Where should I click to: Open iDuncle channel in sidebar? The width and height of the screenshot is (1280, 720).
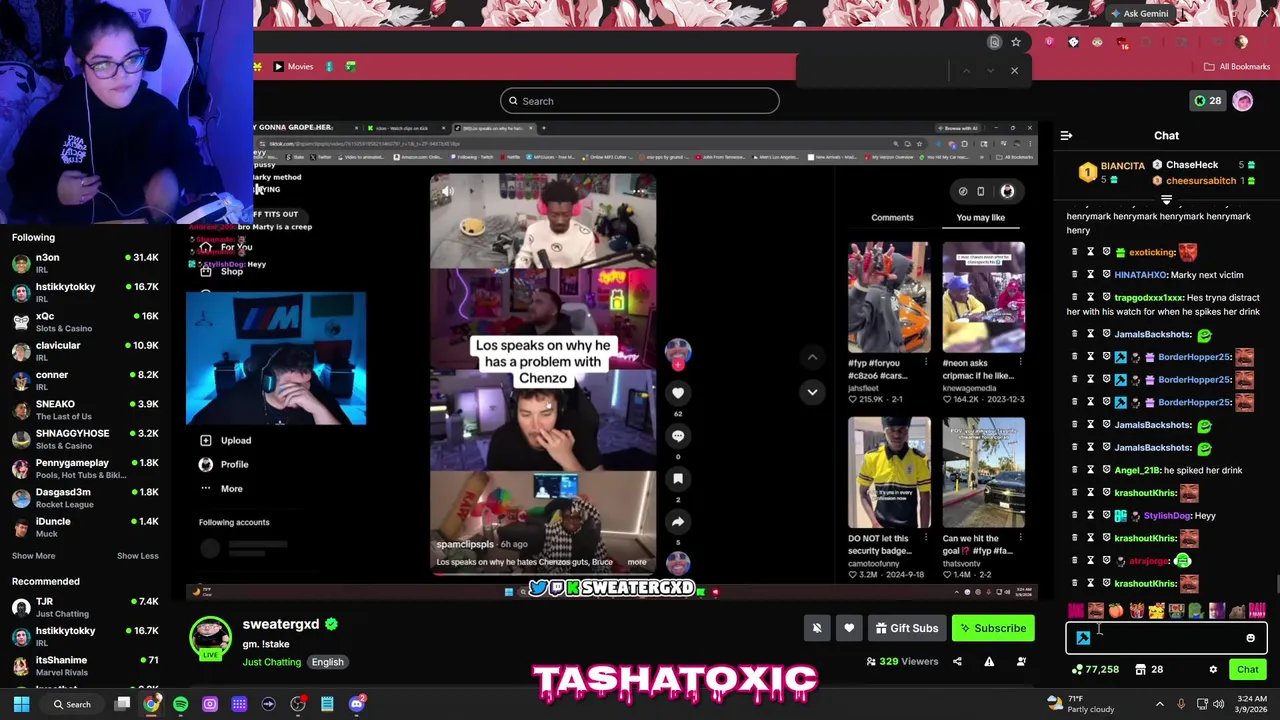85,527
